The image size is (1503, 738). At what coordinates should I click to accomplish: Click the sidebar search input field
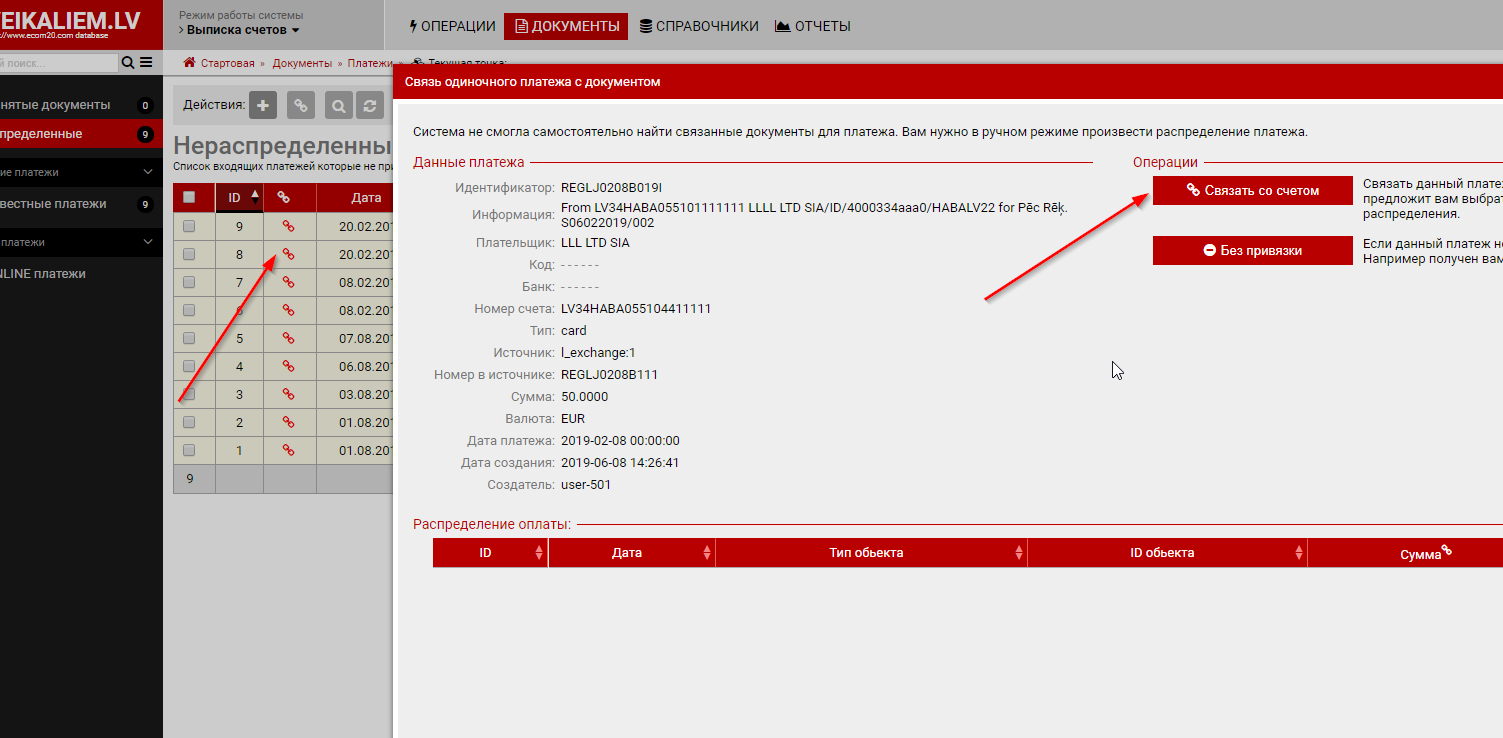pyautogui.click(x=58, y=63)
